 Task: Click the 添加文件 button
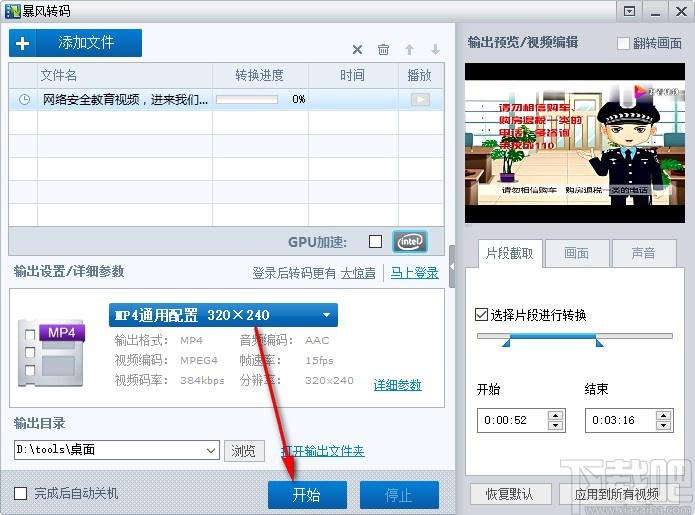[75, 43]
